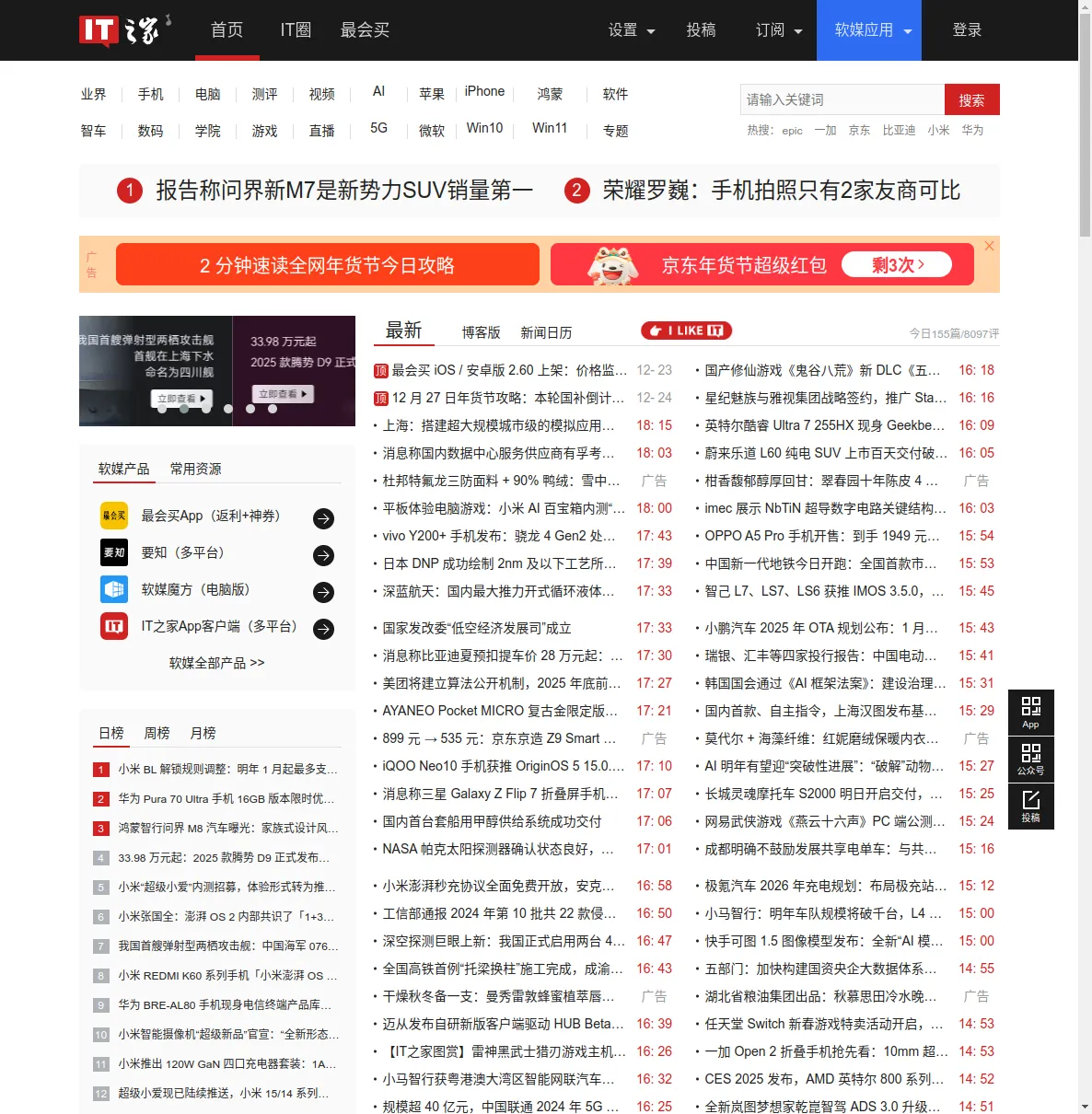The width and height of the screenshot is (1092, 1114).
Task: Open the 直播 category link
Action: (x=321, y=131)
